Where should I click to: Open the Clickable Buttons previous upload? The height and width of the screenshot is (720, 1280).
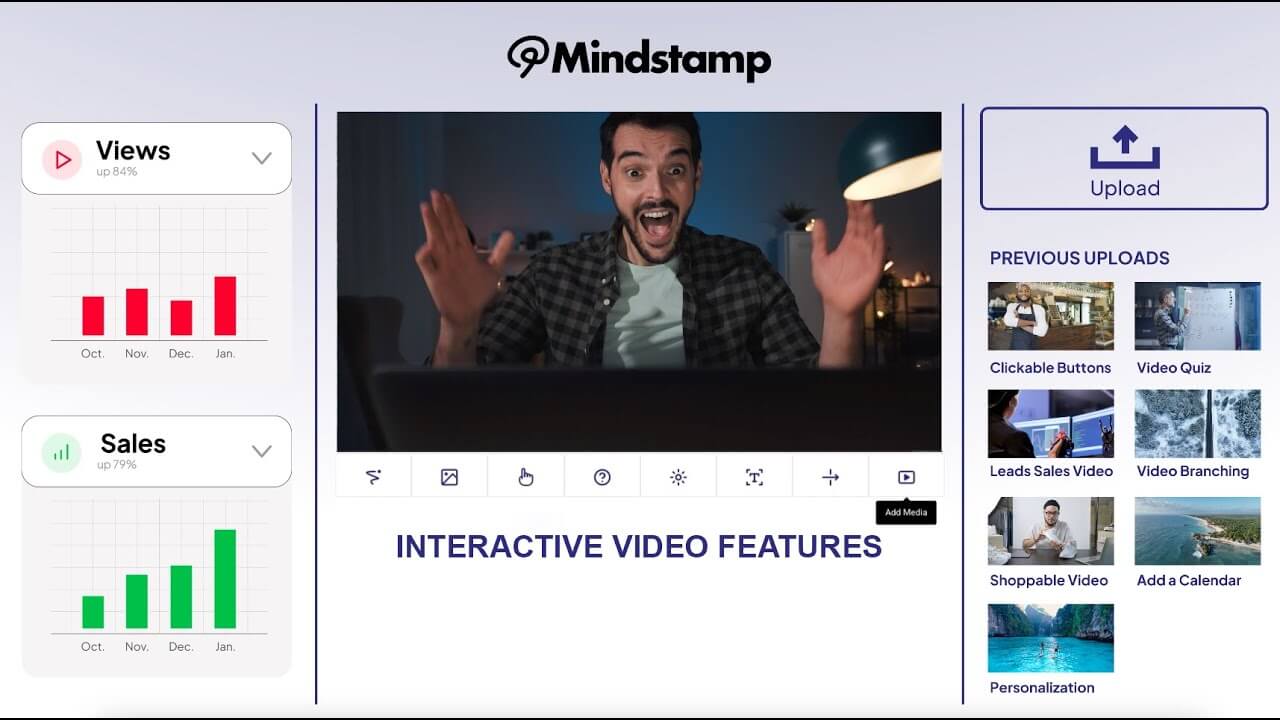coord(1050,315)
